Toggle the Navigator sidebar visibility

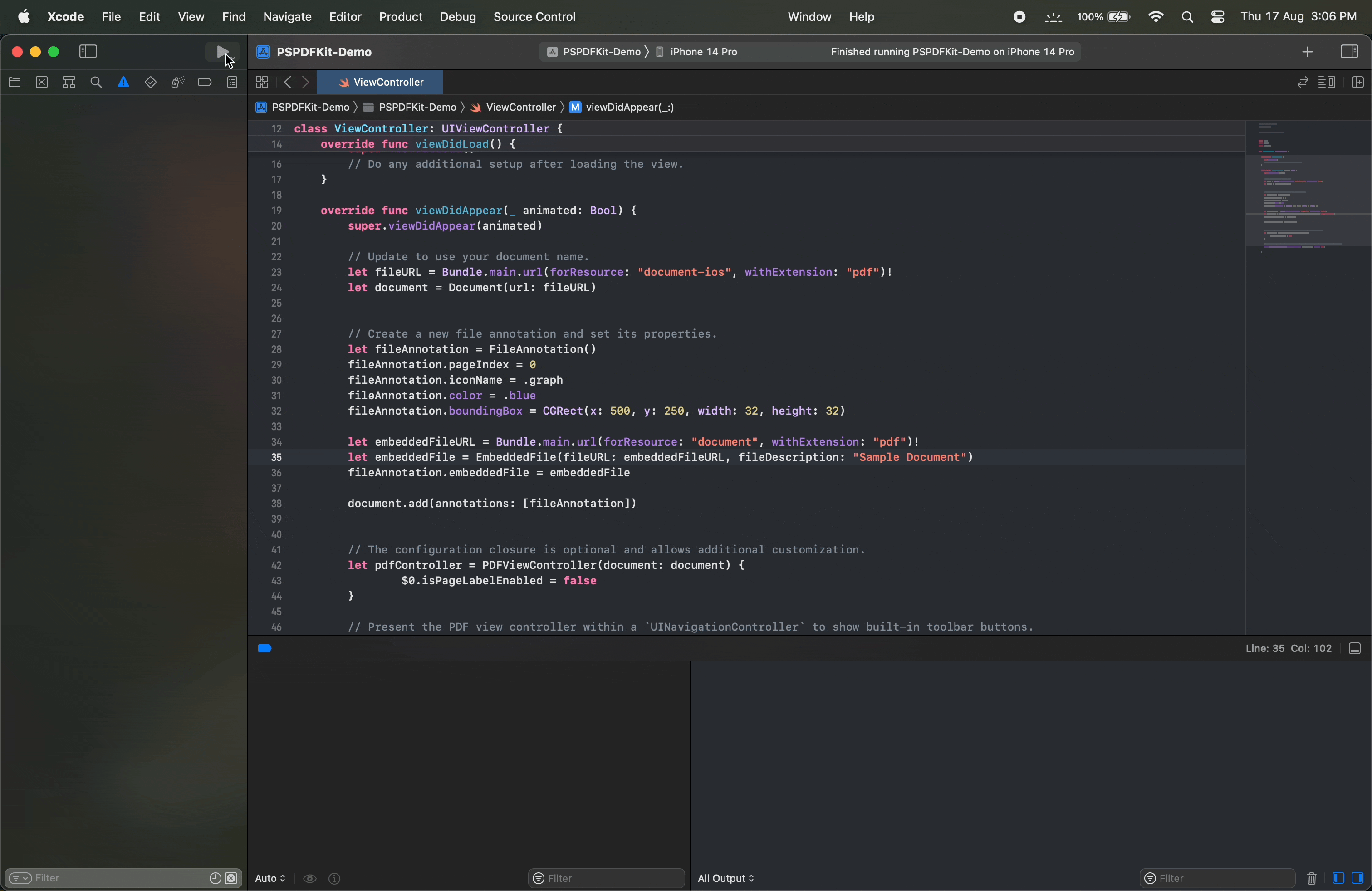click(x=87, y=52)
